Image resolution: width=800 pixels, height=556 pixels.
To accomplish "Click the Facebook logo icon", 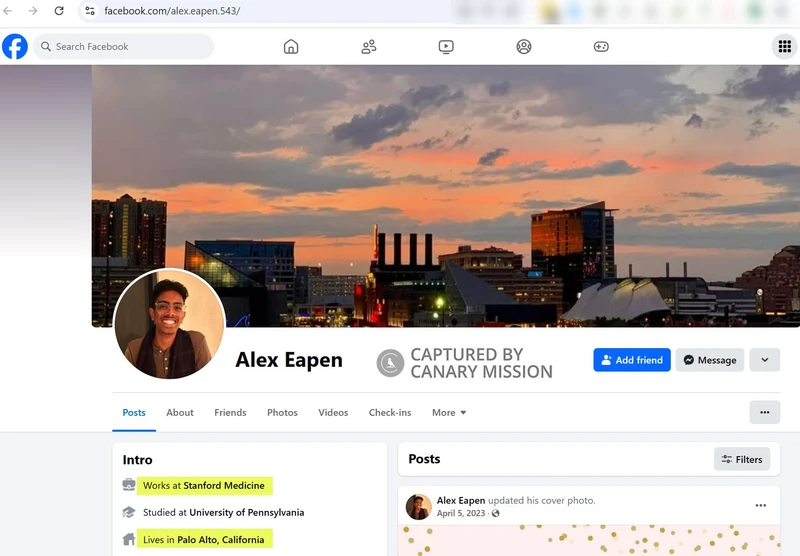I will 15,46.
